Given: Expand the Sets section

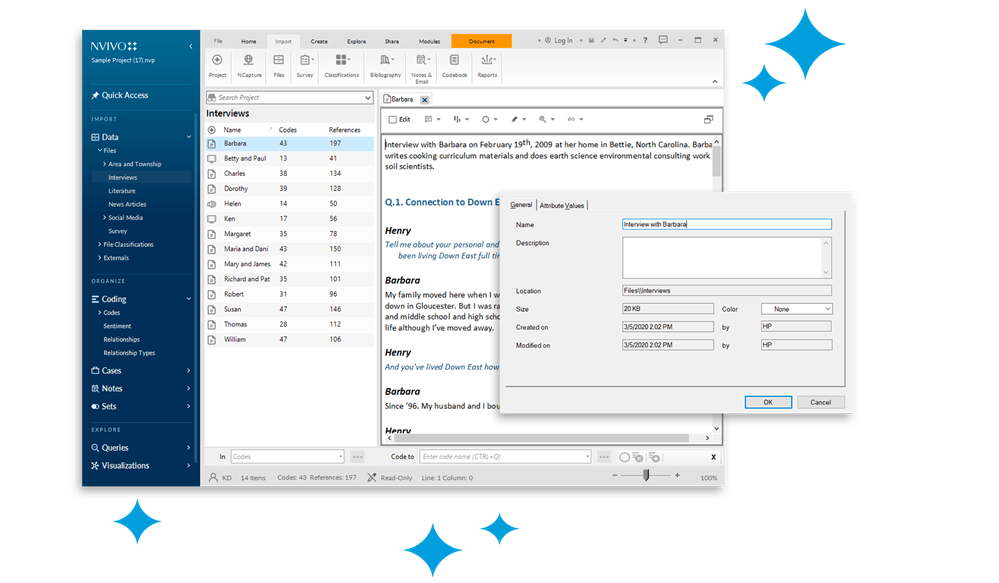Looking at the screenshot, I should (x=189, y=406).
